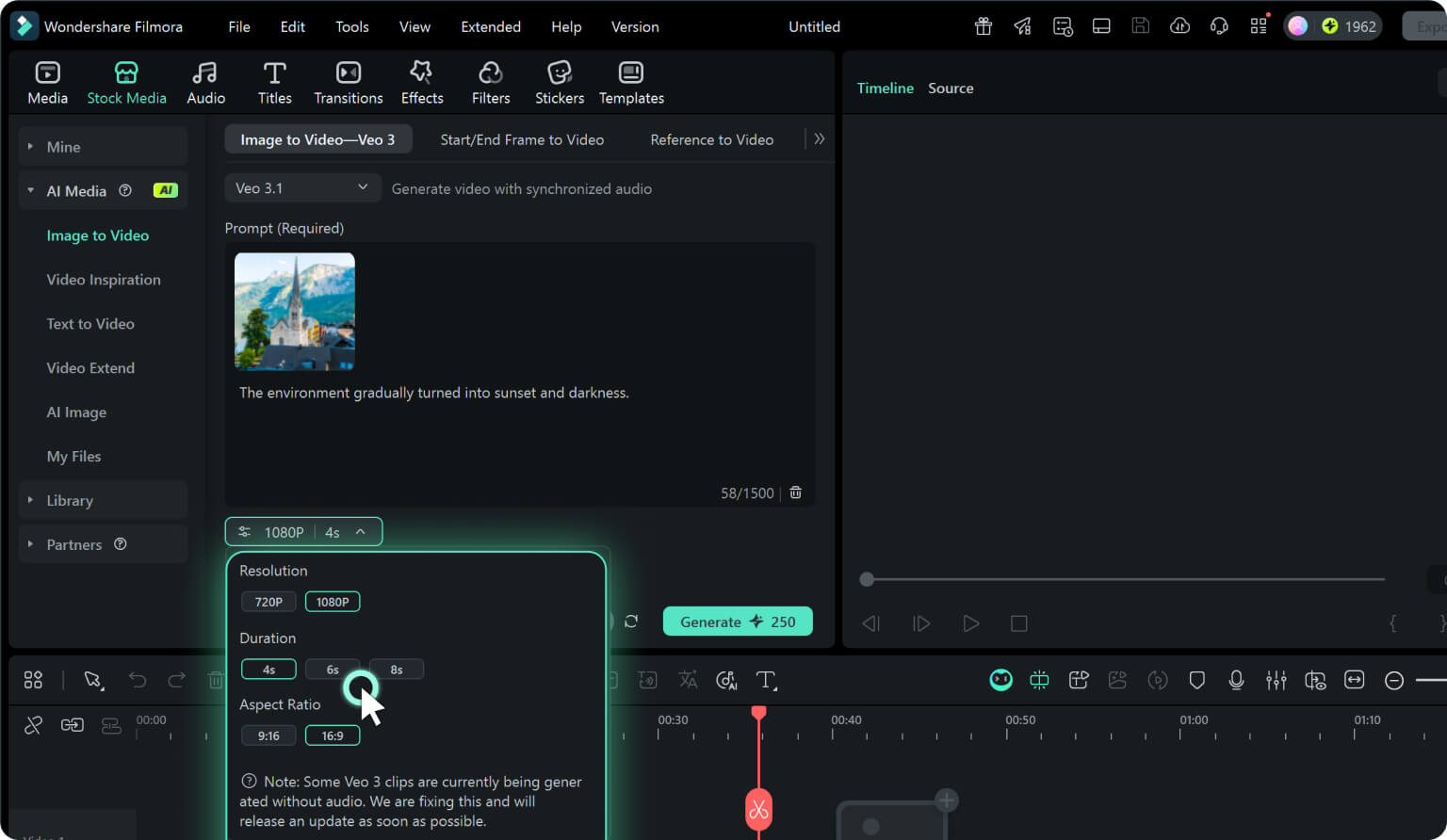Screen dimensions: 1447x840
Task: Collapse the 1080P settings popup chevron
Action: click(x=359, y=531)
